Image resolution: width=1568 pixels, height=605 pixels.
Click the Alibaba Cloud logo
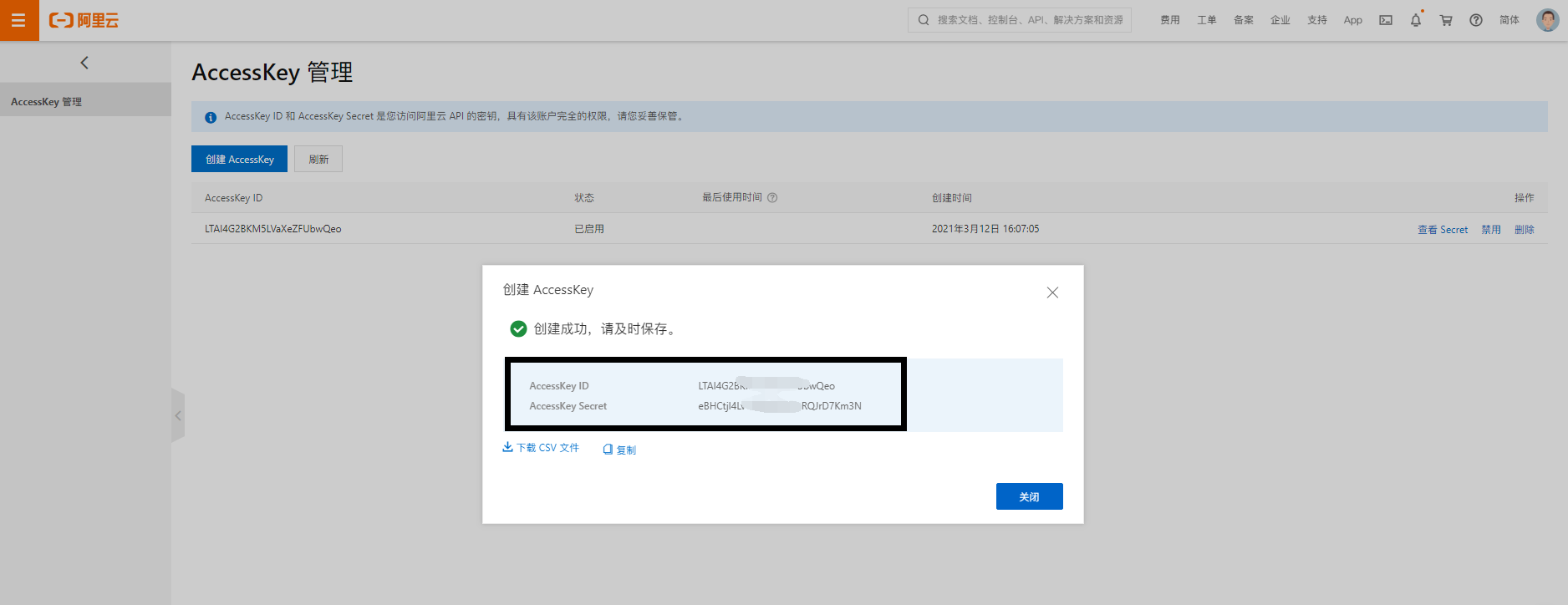click(84, 20)
